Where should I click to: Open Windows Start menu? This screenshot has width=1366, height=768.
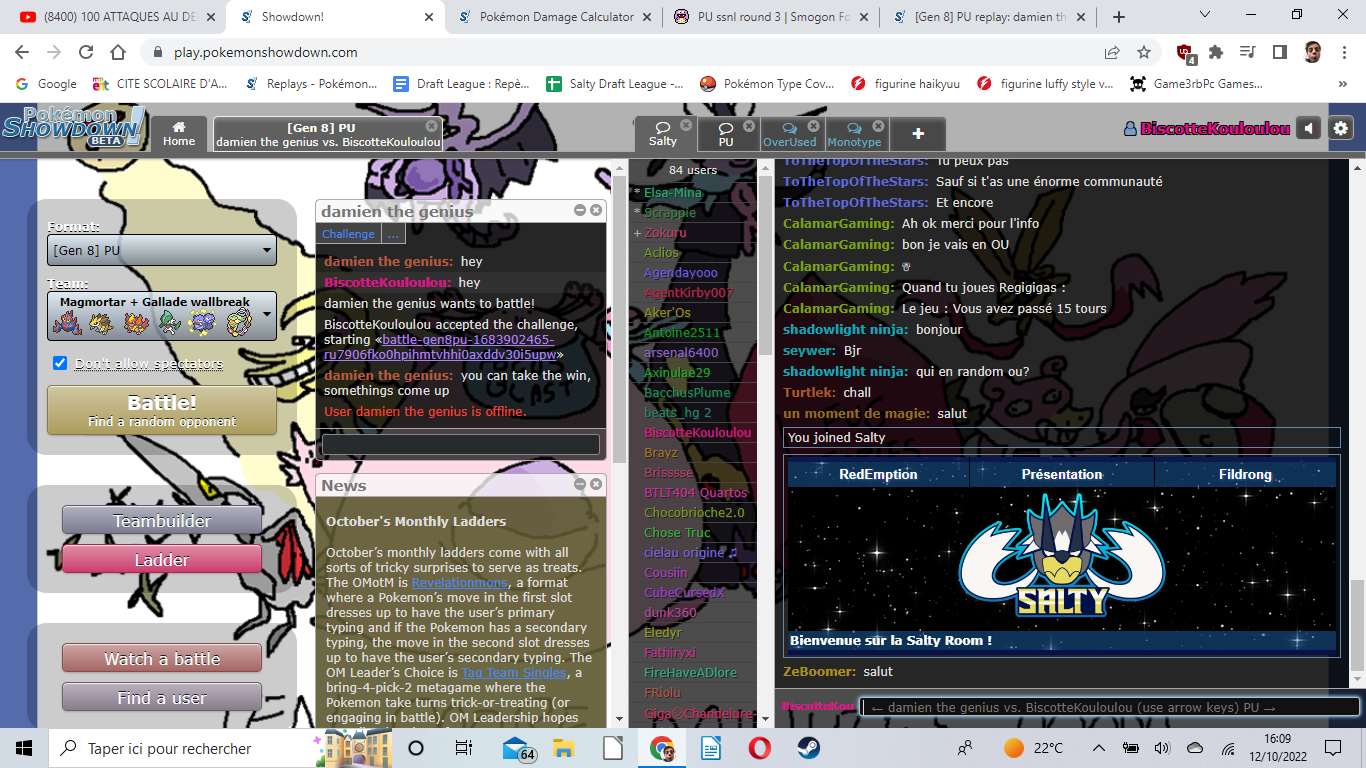pyautogui.click(x=24, y=748)
